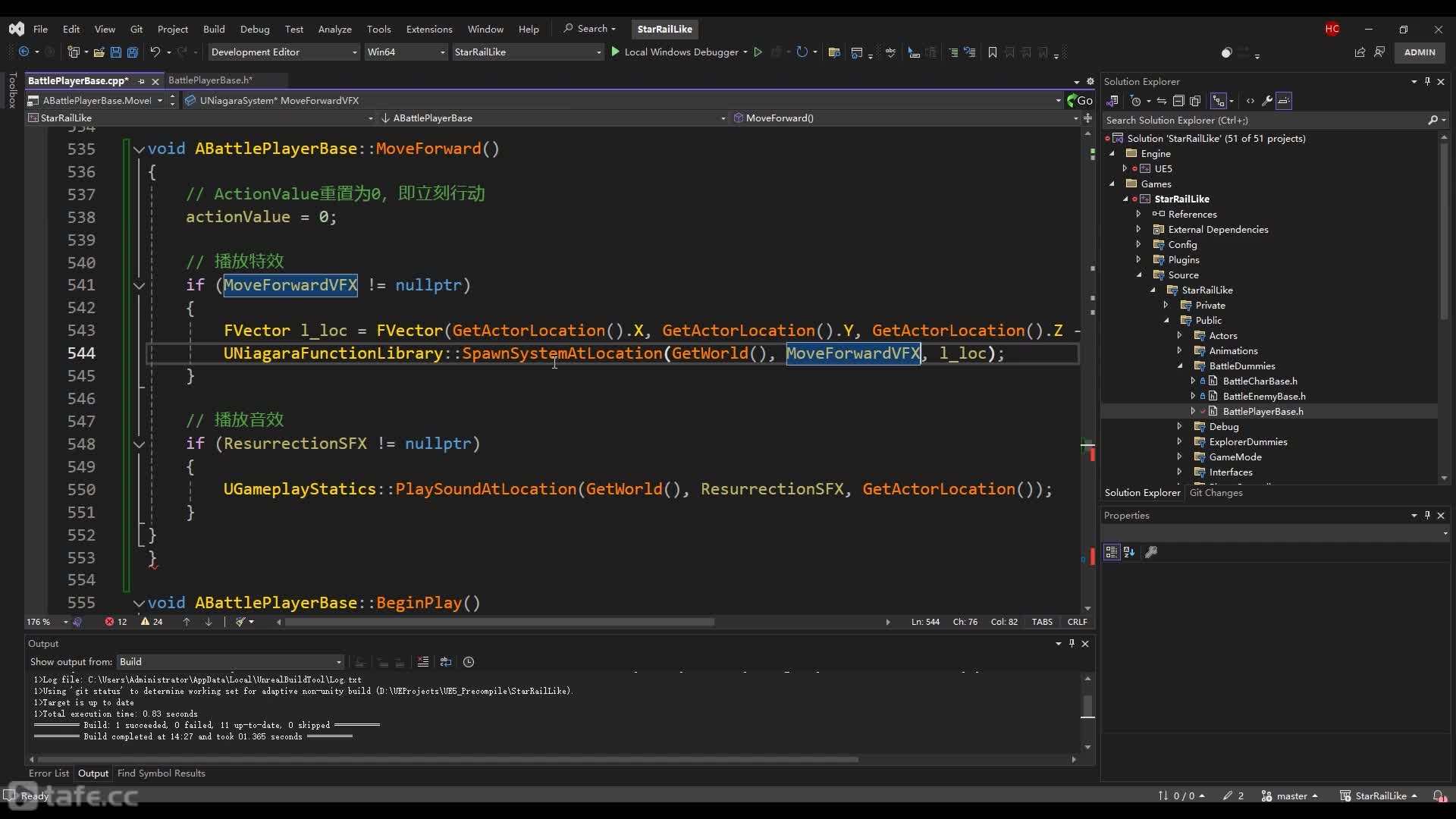Click the Find in Files toolbar icon
Screen dimensions: 1456x819
(834, 52)
